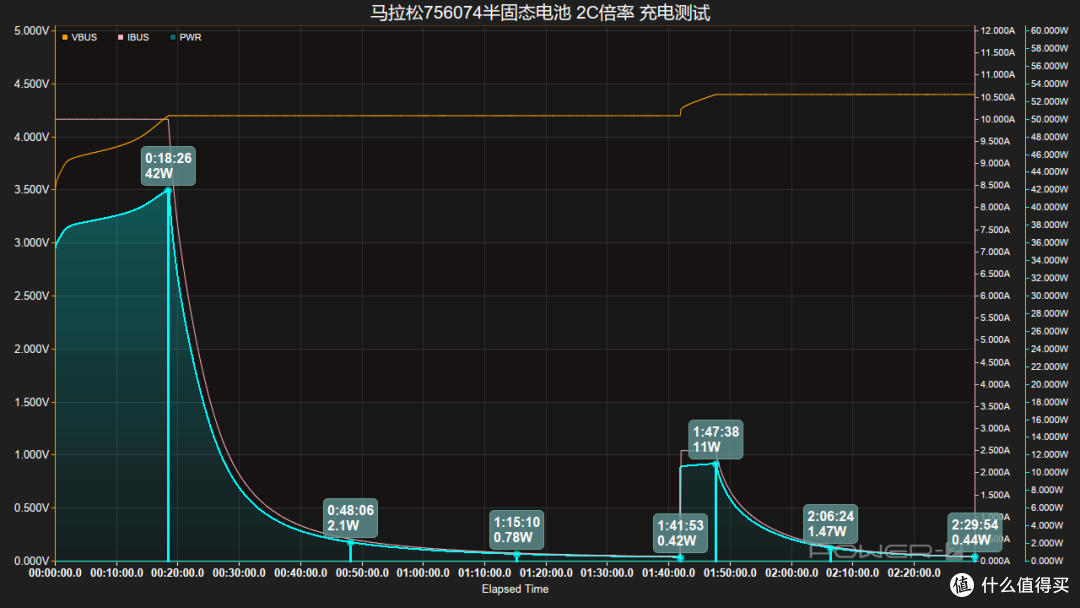Click the 02:20:00.0 time tick
1080x608 pixels.
coord(913,573)
